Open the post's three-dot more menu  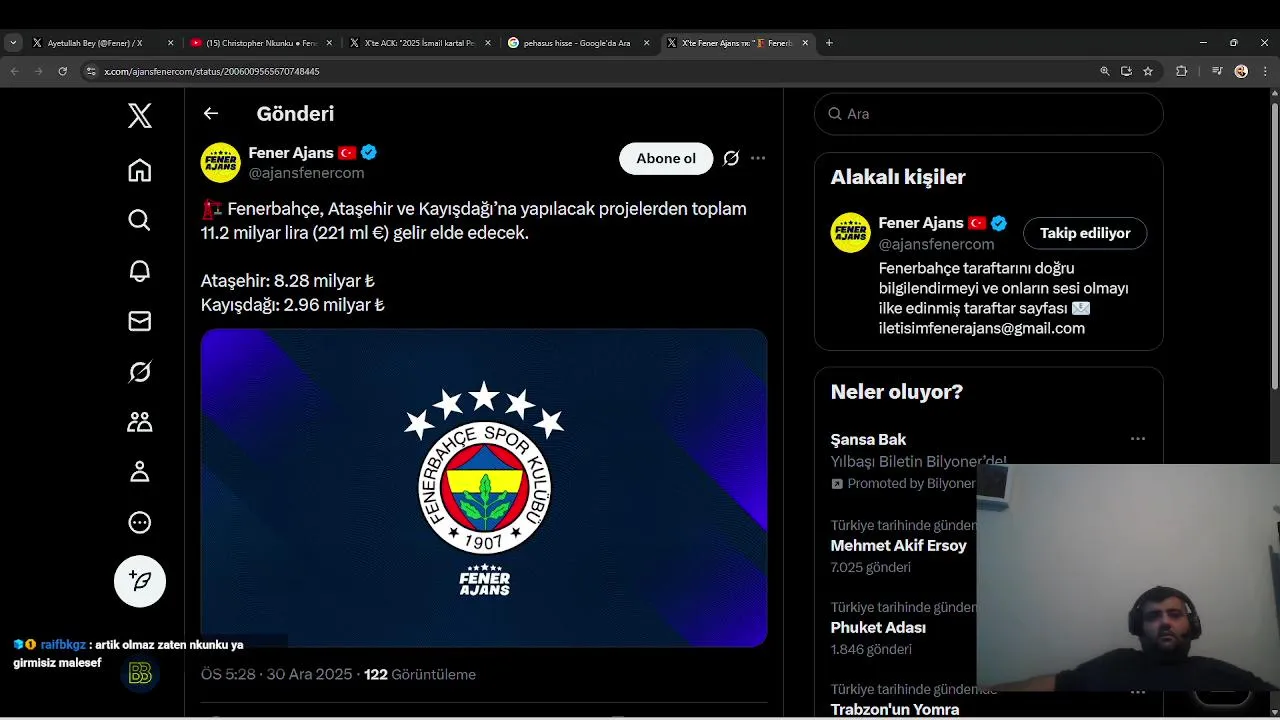click(x=758, y=158)
